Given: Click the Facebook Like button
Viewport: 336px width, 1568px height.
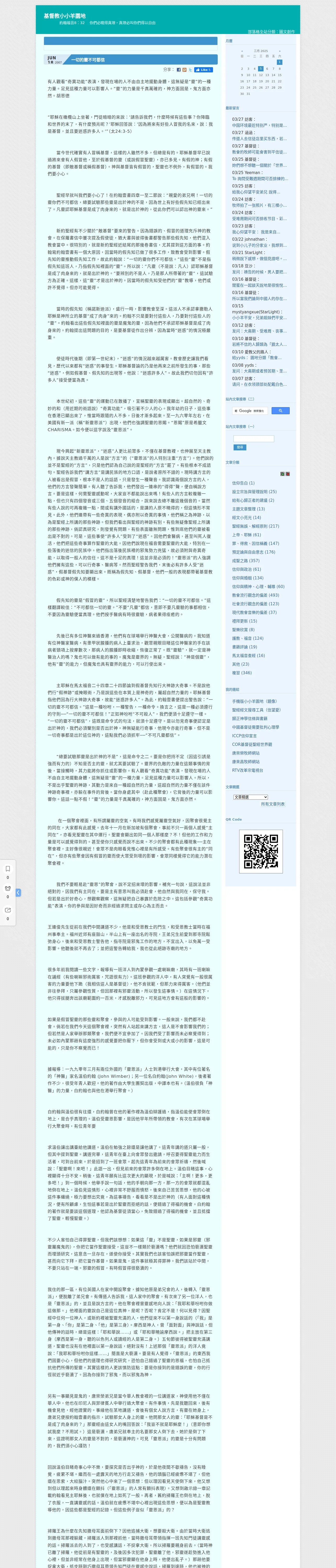Looking at the screenshot, I should [204, 70].
